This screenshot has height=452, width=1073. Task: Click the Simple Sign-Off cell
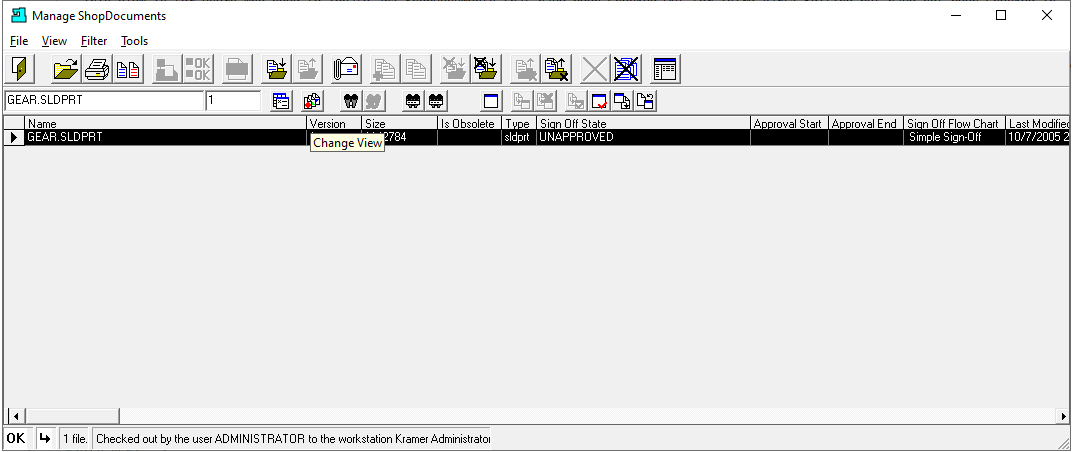tap(954, 137)
